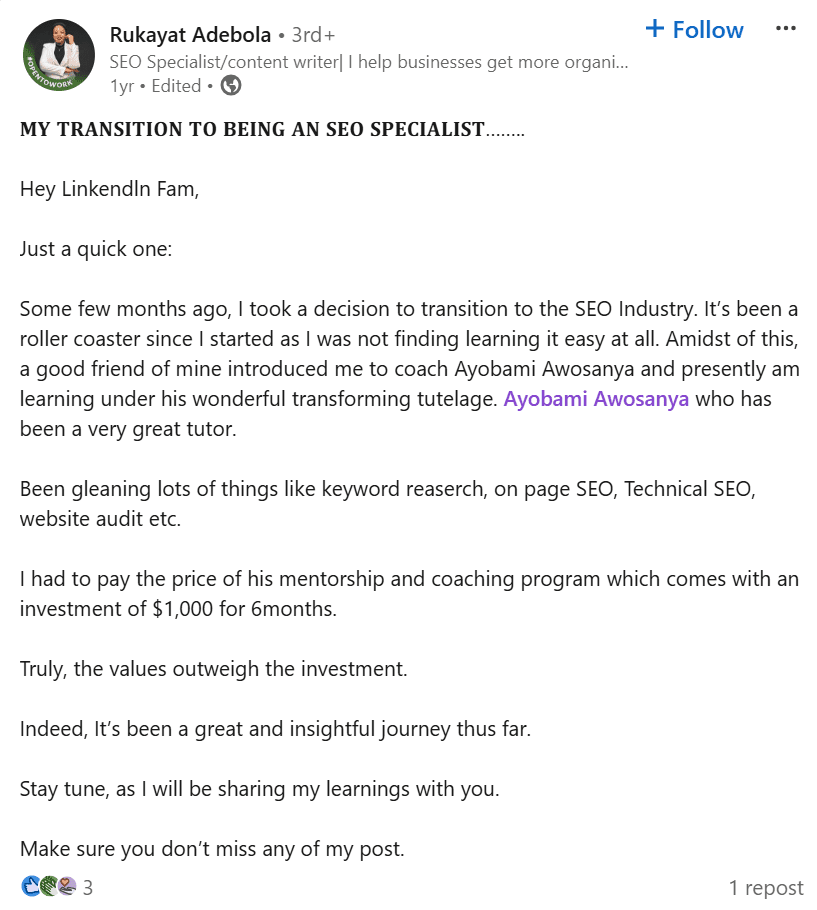Image resolution: width=817 pixels, height=910 pixels.
Task: Click the 3rd+ connection degree label
Action: point(314,35)
